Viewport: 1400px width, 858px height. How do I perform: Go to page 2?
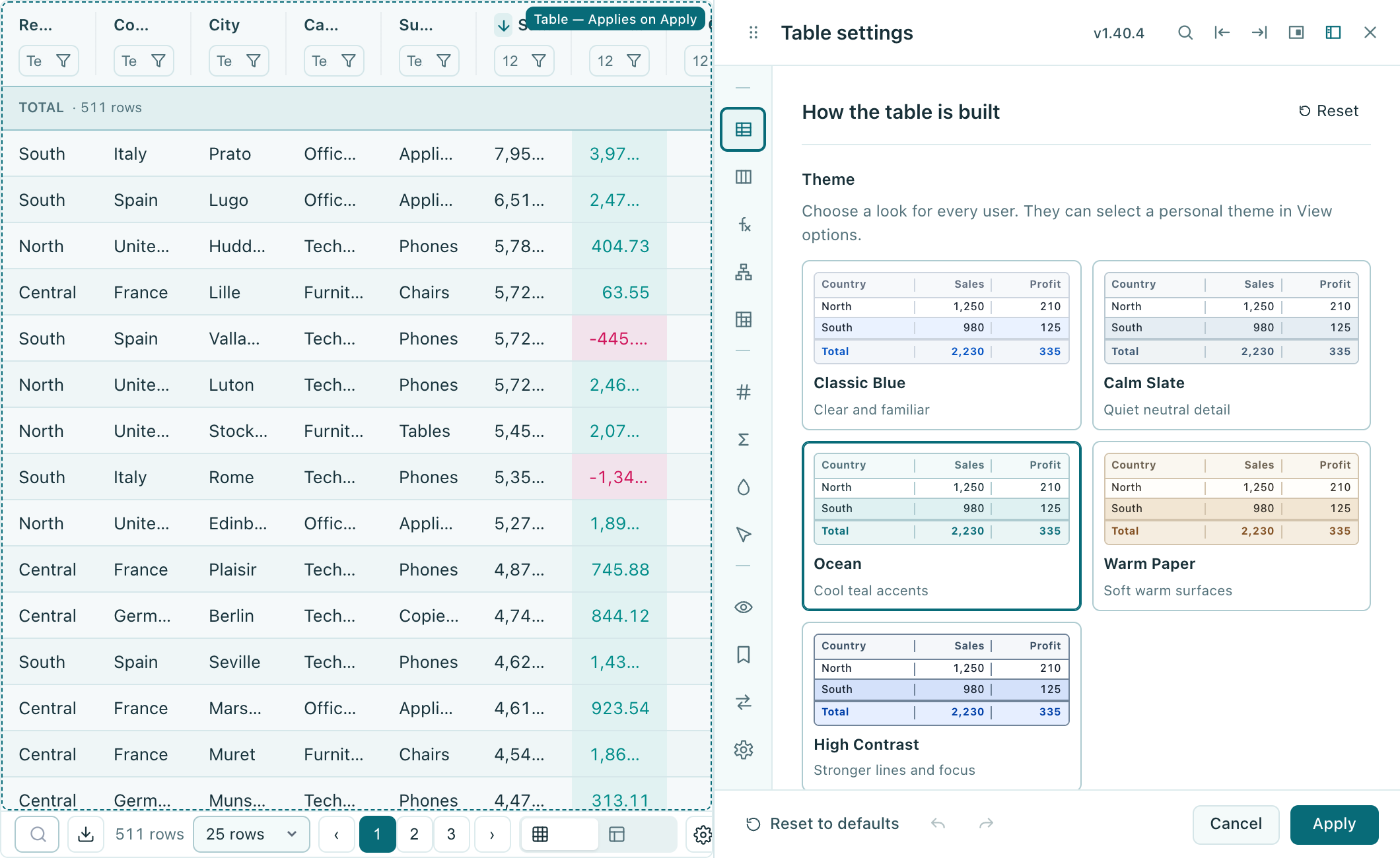[x=414, y=834]
